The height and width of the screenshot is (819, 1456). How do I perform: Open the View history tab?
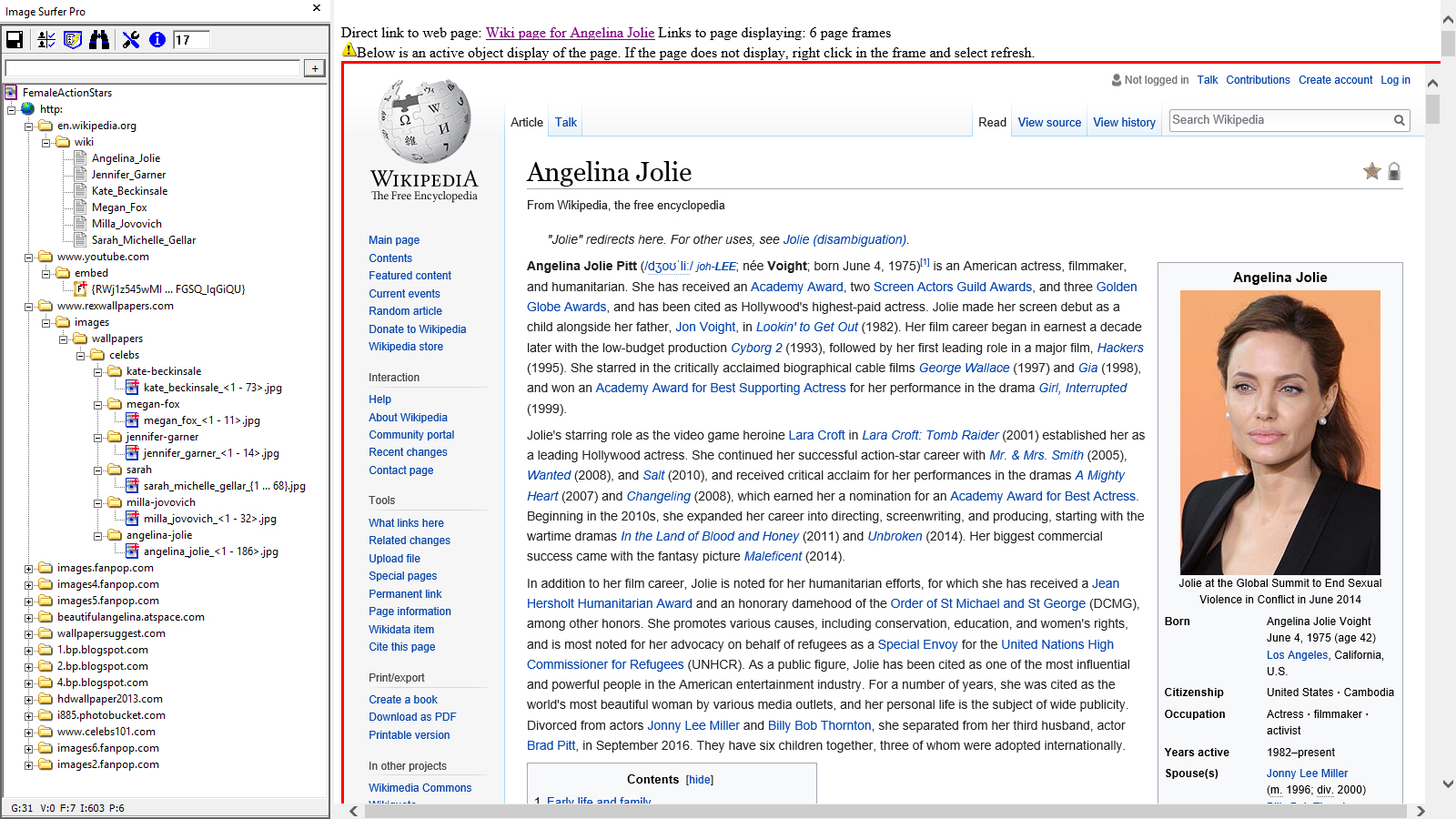point(1124,122)
